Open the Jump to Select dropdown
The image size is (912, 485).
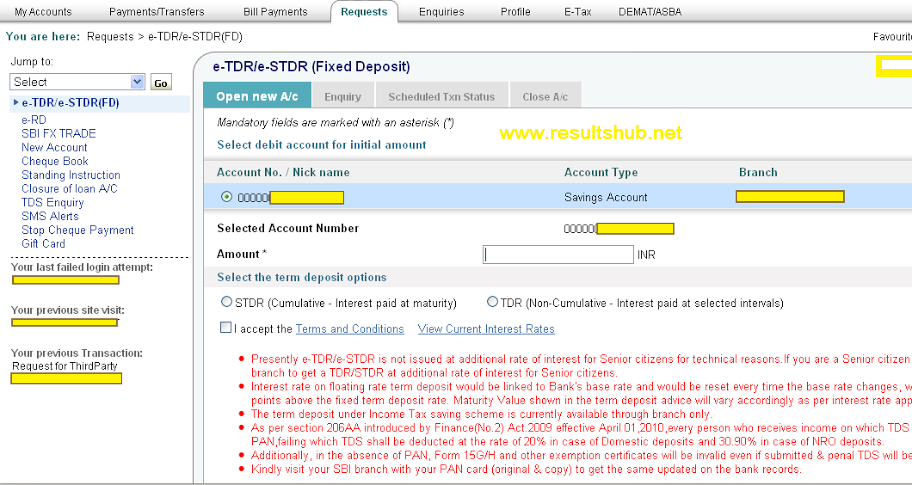(x=77, y=82)
